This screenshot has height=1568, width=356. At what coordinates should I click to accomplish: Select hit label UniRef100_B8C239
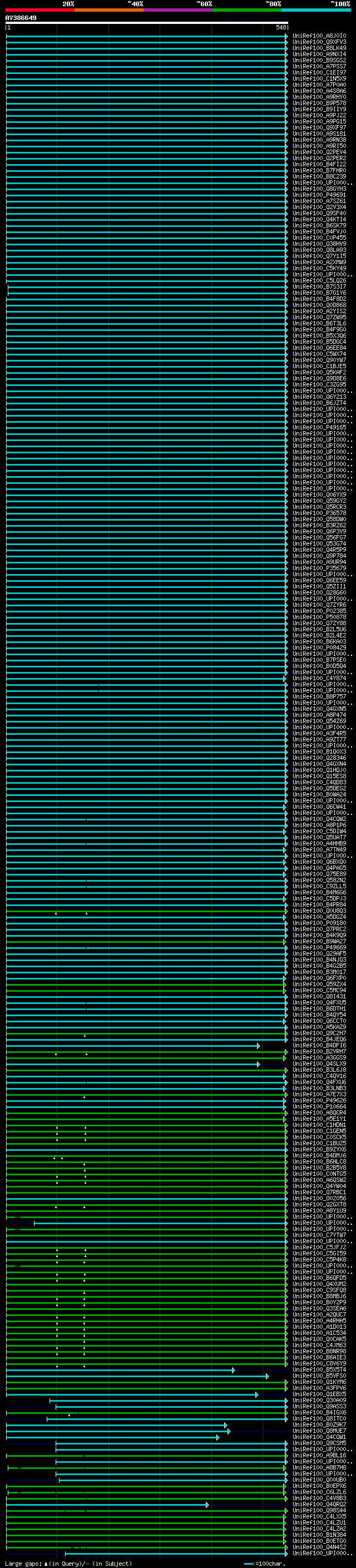tap(319, 176)
